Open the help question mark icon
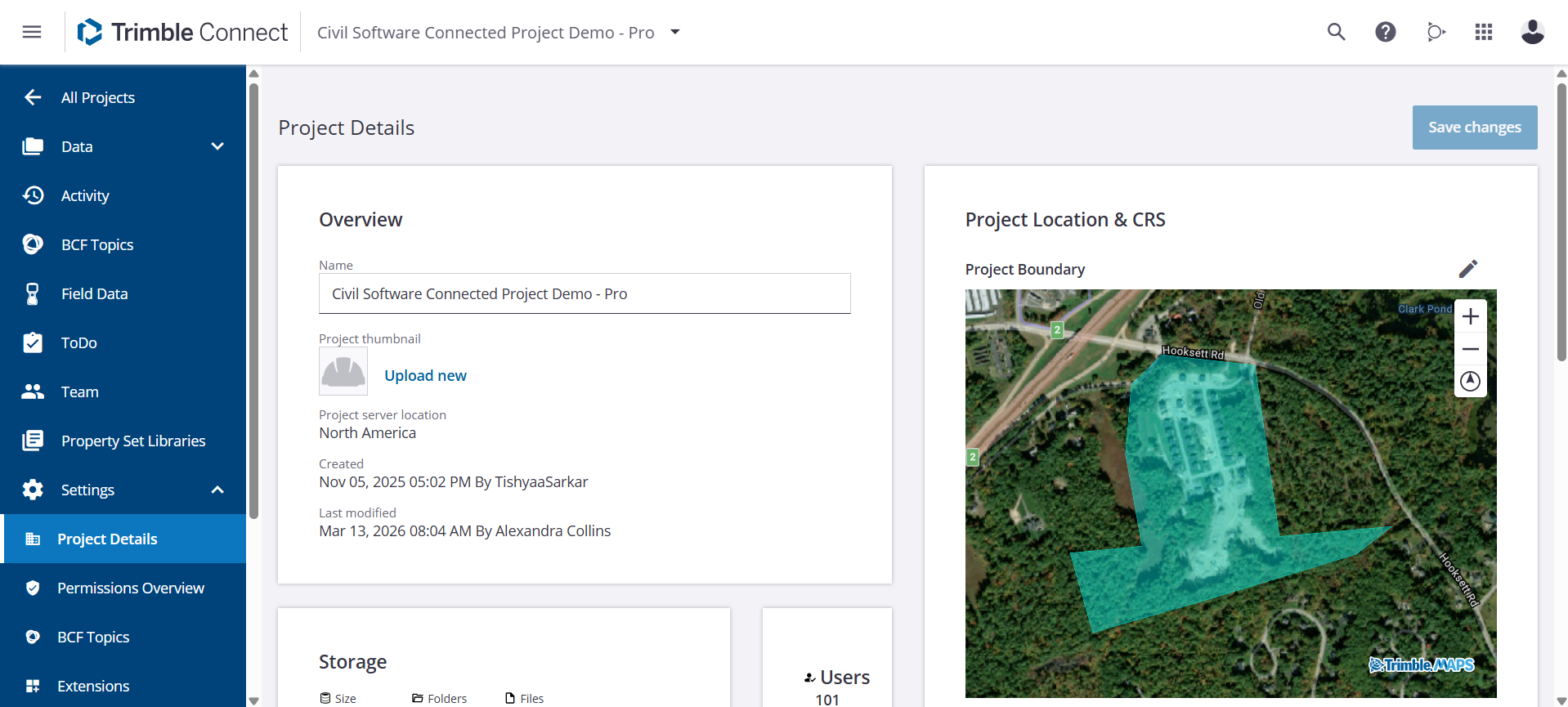The image size is (1568, 707). click(1385, 32)
